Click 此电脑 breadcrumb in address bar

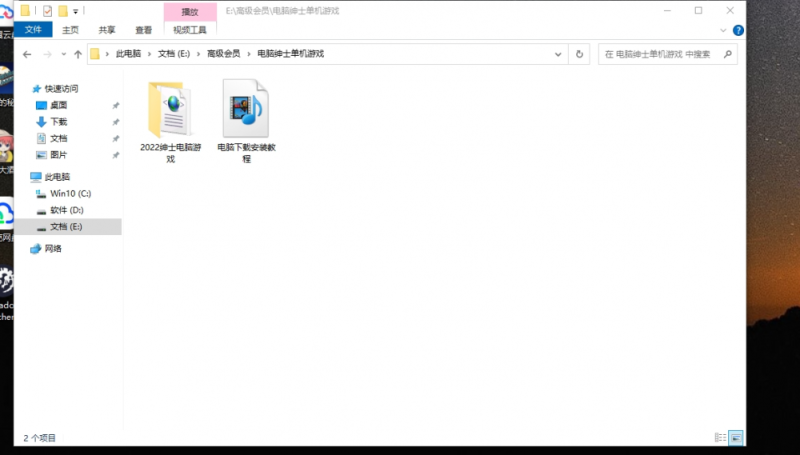point(129,54)
